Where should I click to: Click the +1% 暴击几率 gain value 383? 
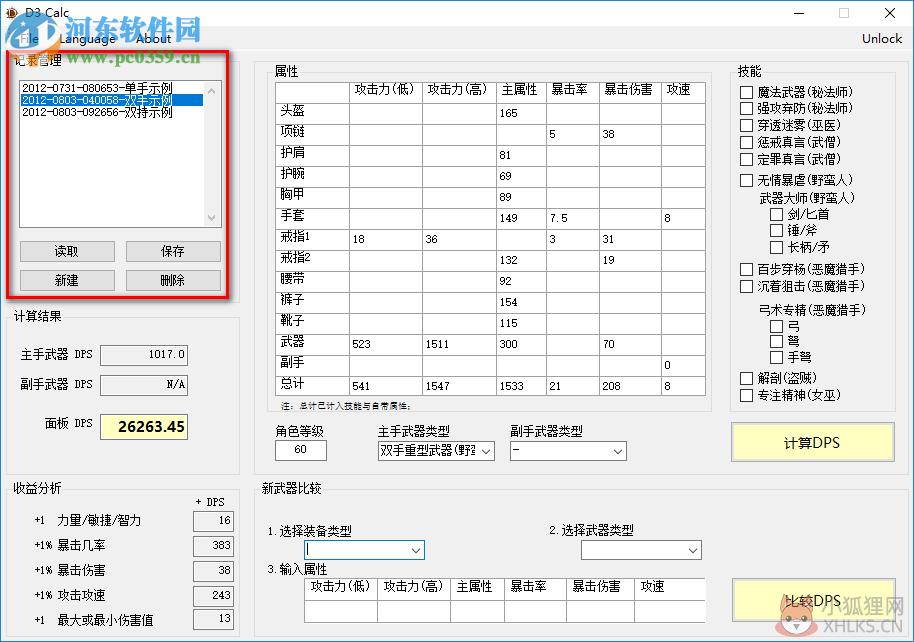(213, 545)
